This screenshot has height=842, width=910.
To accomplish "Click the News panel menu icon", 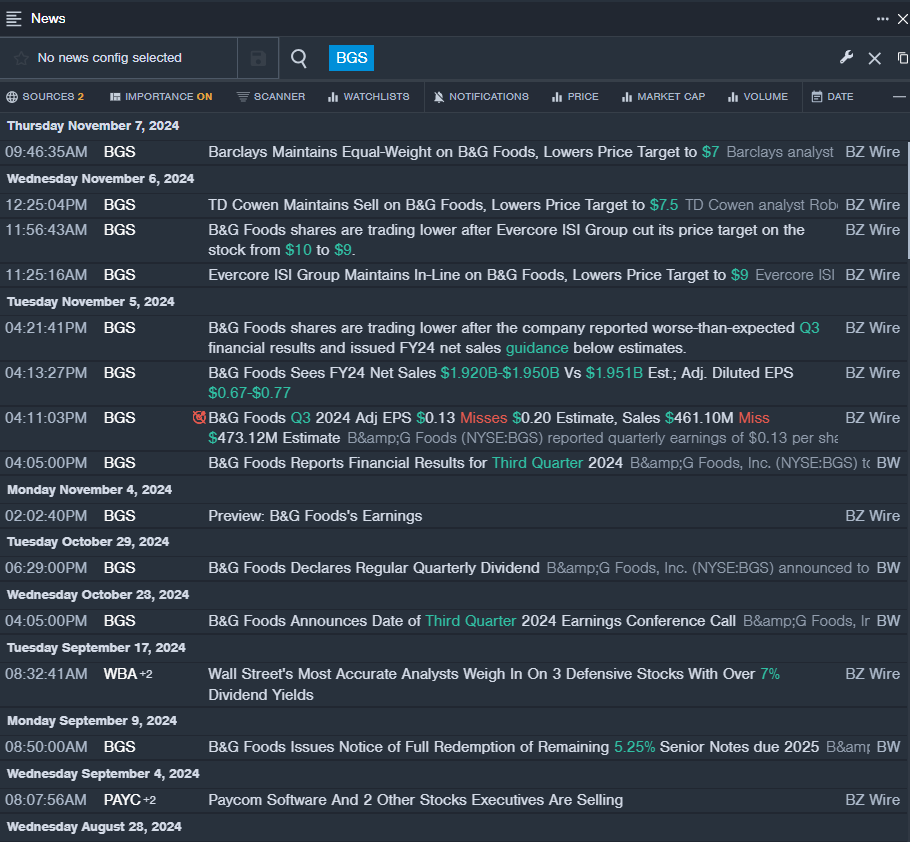I will coord(14,19).
